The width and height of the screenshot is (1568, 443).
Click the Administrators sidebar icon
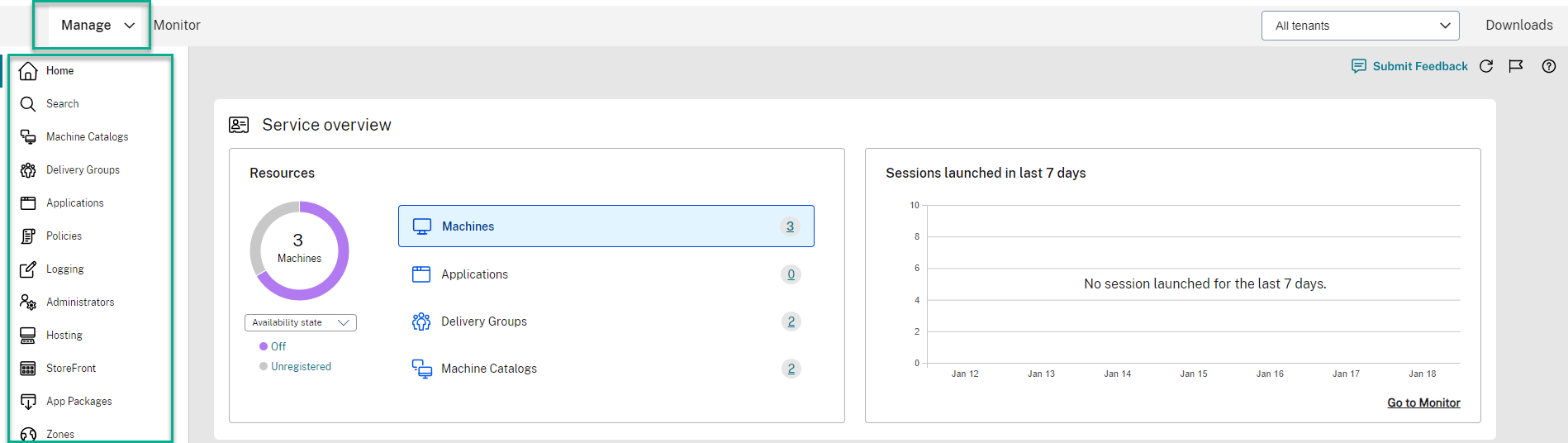[28, 302]
